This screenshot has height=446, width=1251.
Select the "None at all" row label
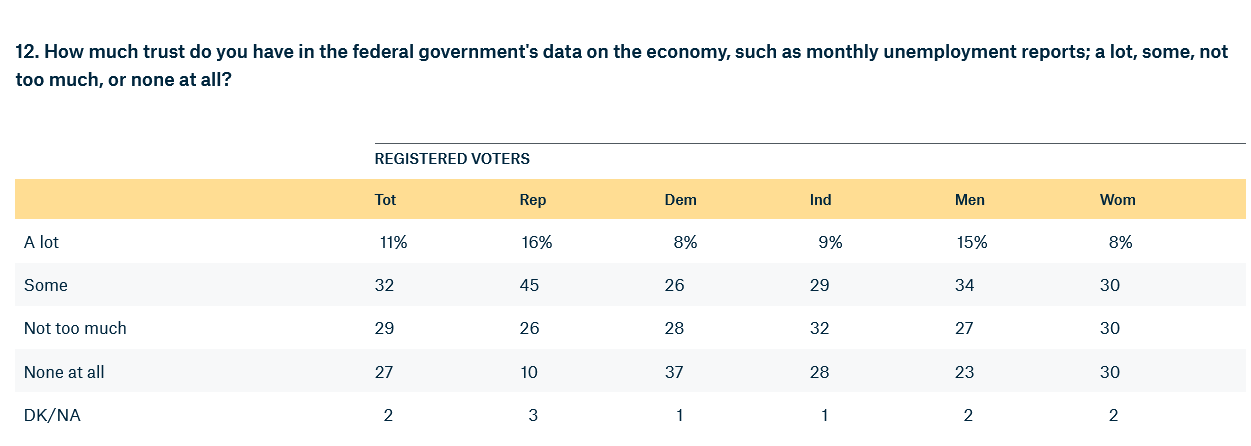pos(64,372)
